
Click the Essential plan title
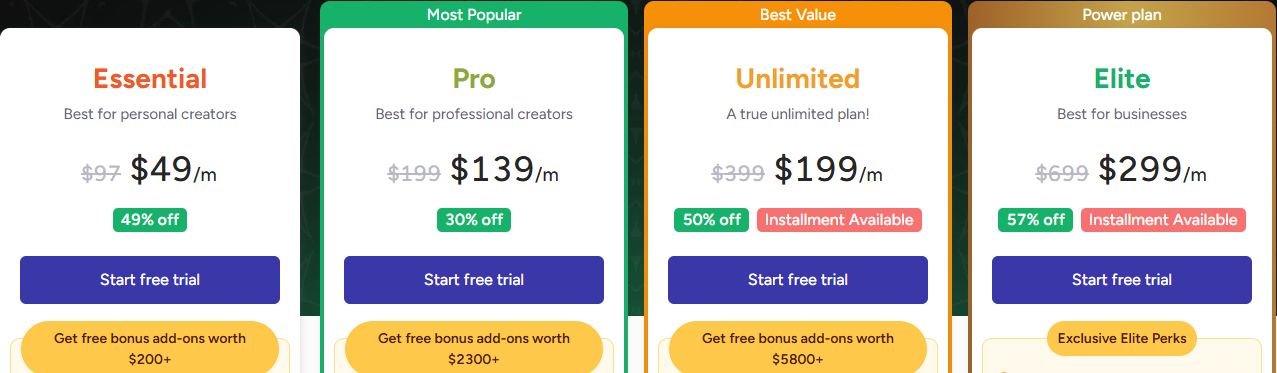pyautogui.click(x=150, y=78)
